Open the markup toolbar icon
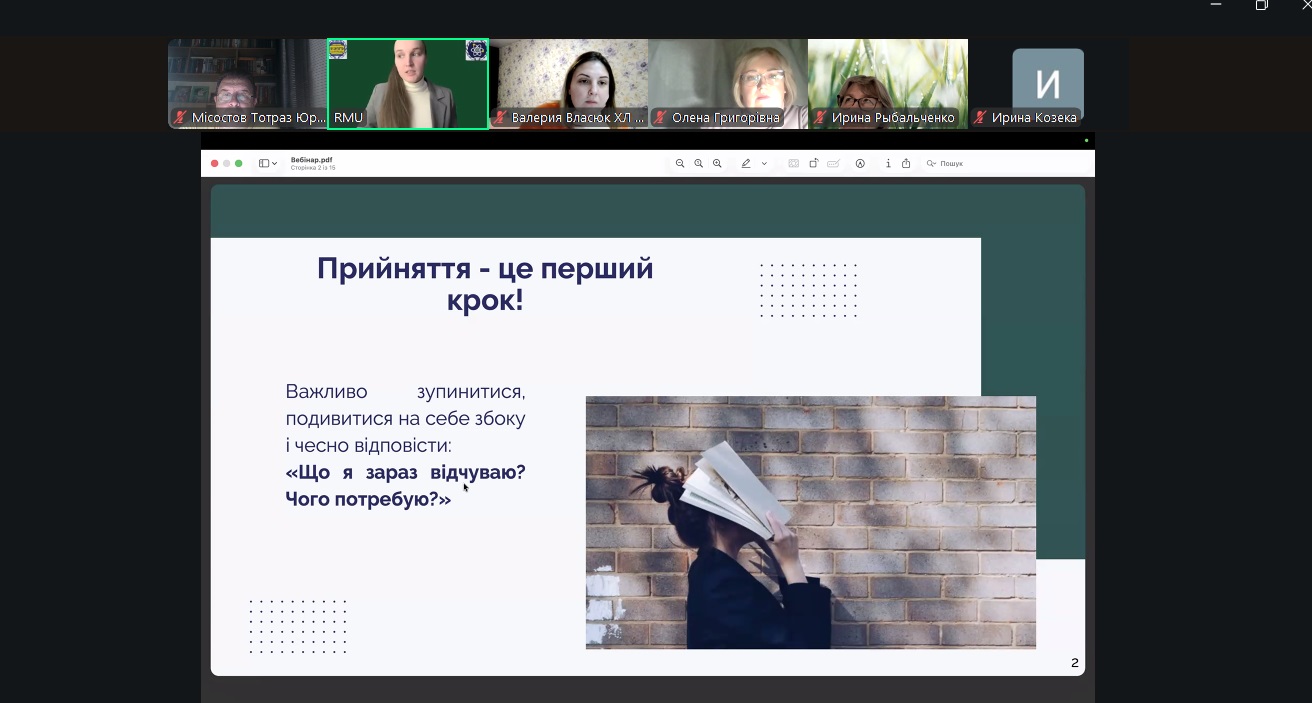 pyautogui.click(x=860, y=163)
